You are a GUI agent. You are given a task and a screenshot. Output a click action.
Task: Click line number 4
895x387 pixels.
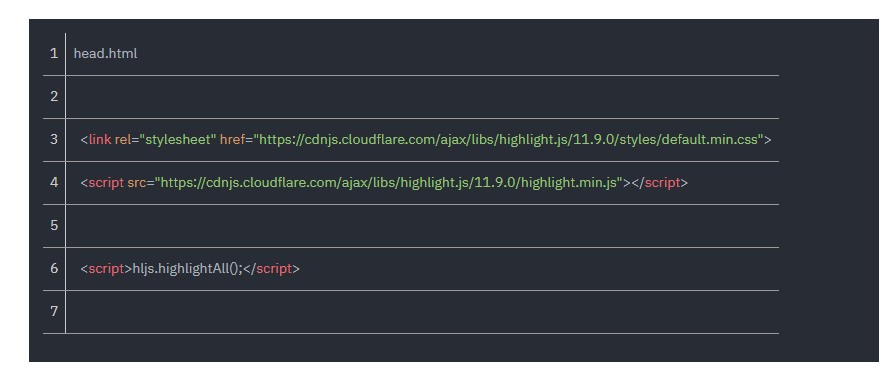click(54, 182)
